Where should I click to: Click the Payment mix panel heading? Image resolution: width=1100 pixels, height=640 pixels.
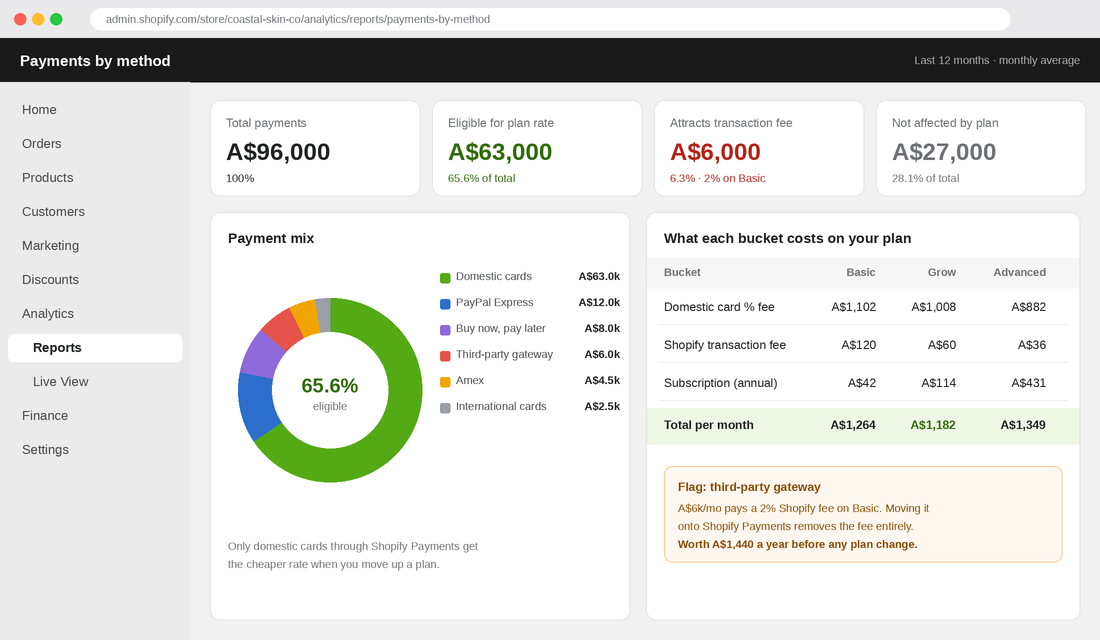pyautogui.click(x=271, y=239)
